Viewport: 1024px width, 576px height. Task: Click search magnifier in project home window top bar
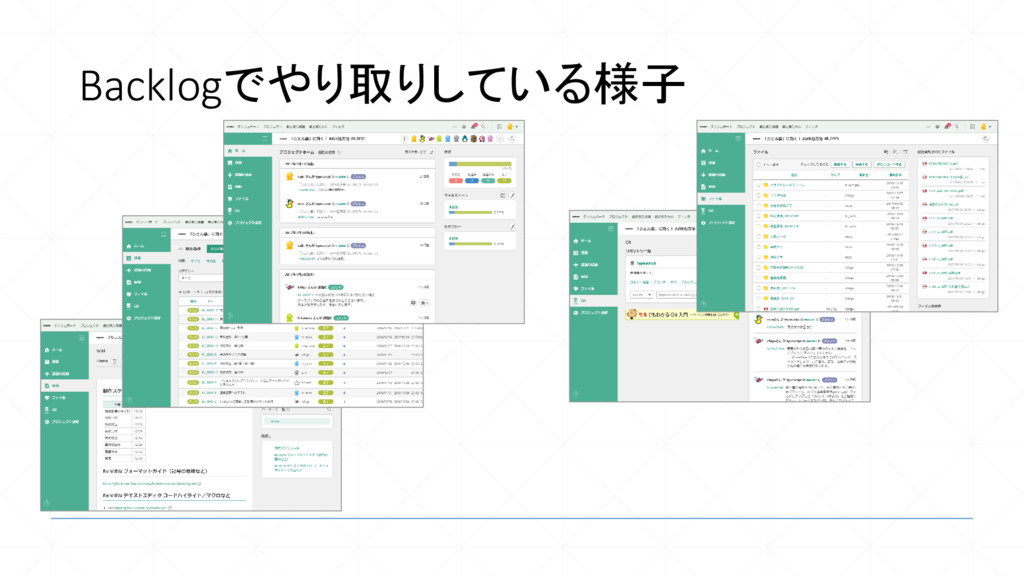[x=483, y=127]
